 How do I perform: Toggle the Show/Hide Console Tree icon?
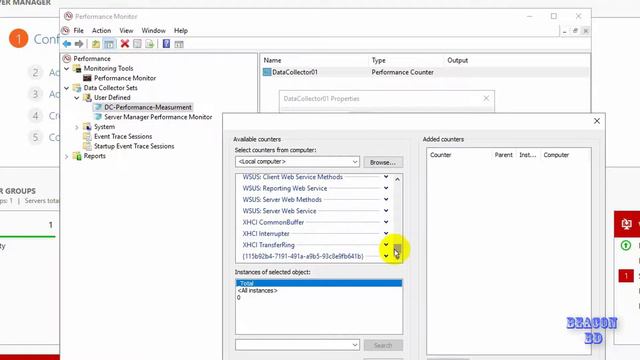pyautogui.click(x=109, y=44)
